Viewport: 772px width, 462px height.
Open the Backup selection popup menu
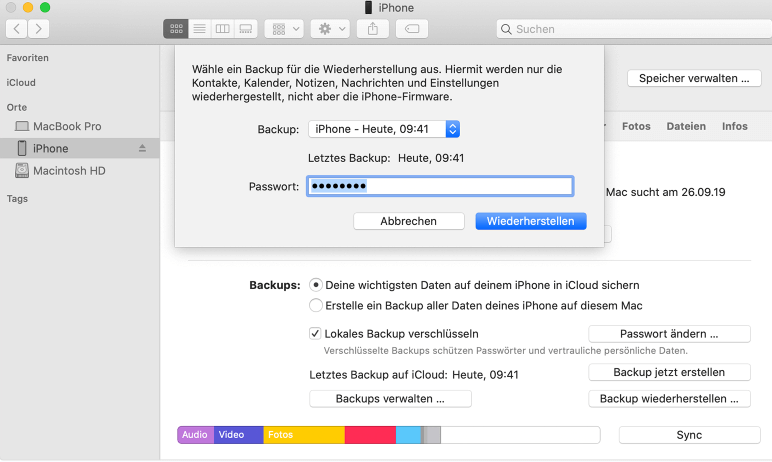[x=384, y=129]
